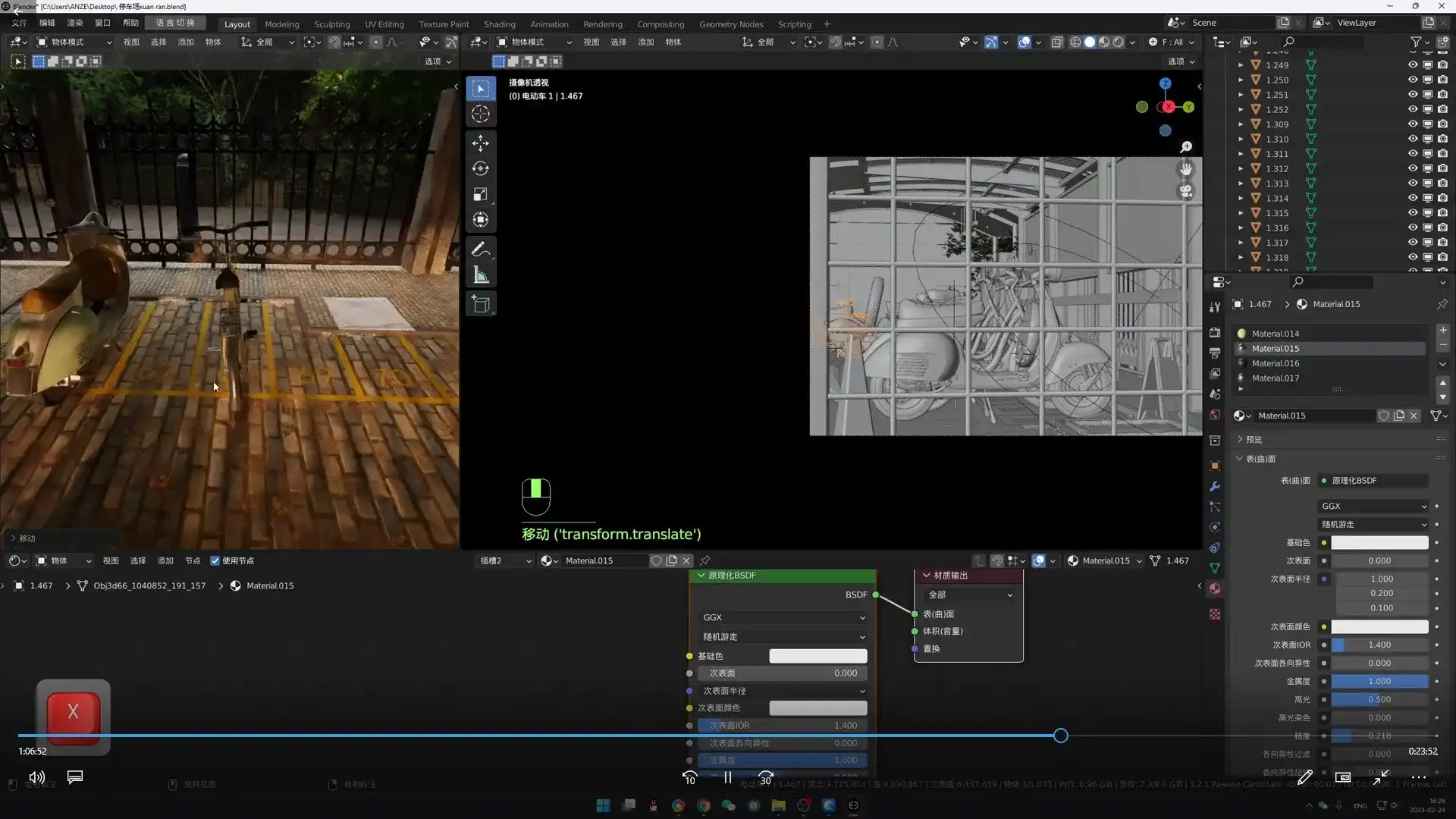Expand the Preview panel in material properties

pos(1254,439)
